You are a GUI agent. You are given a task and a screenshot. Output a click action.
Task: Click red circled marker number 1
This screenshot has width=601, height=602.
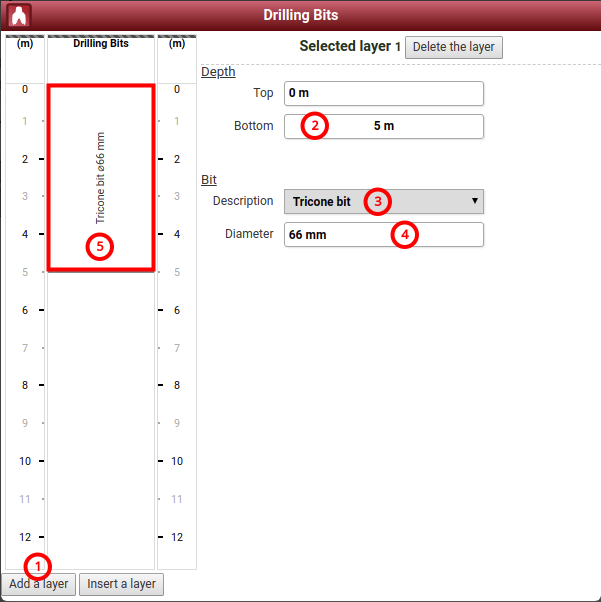[37, 565]
